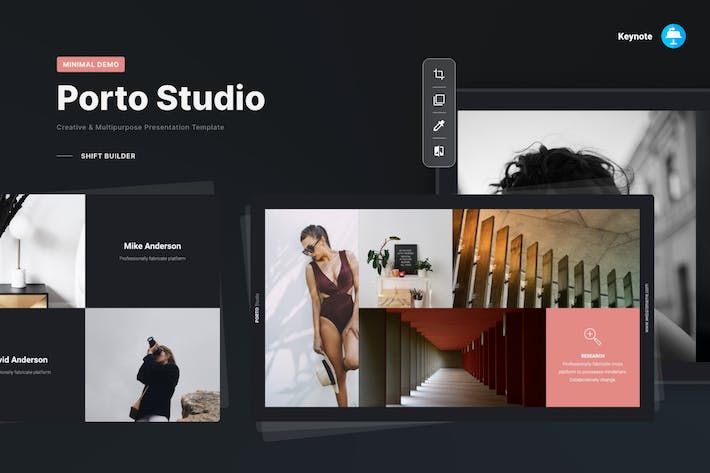Click the Keynote label text

click(635, 37)
